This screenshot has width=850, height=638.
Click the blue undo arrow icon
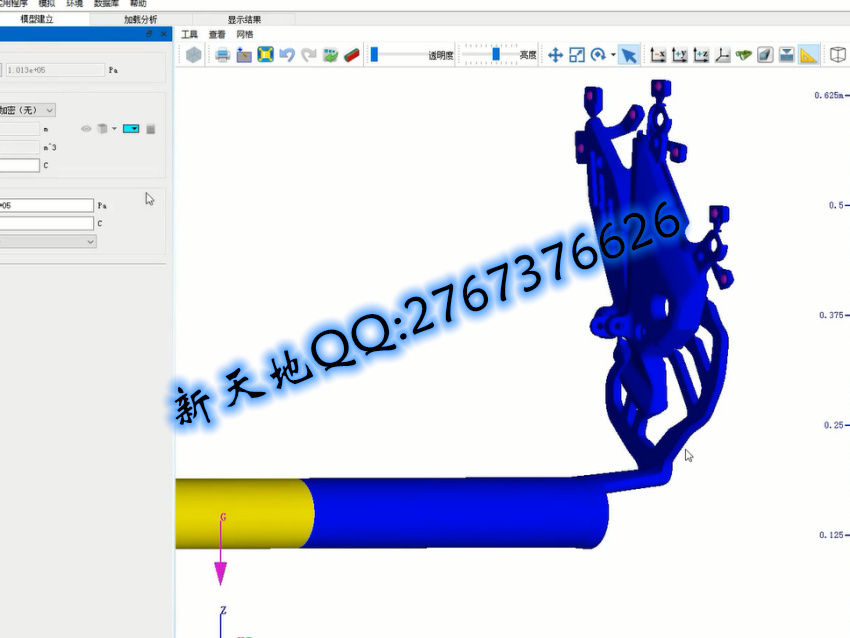pos(287,56)
